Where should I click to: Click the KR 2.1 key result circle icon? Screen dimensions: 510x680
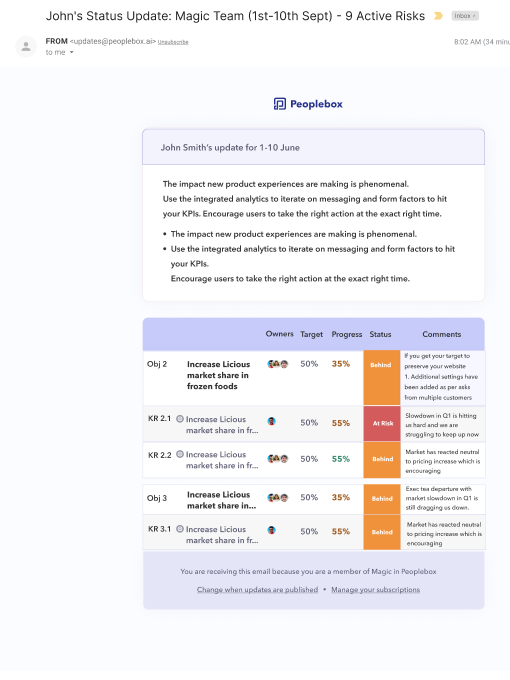(180, 419)
